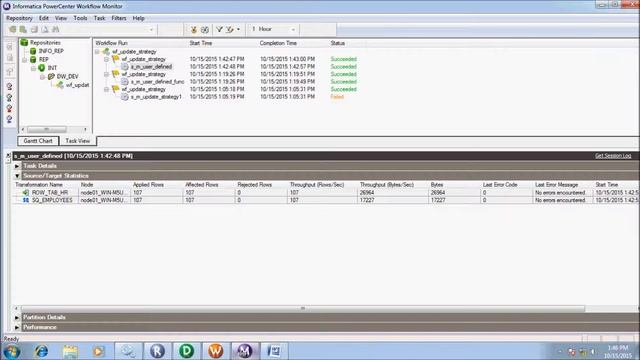
Task: Click the red task icon in the left vertical toolbar
Action: click(9, 109)
